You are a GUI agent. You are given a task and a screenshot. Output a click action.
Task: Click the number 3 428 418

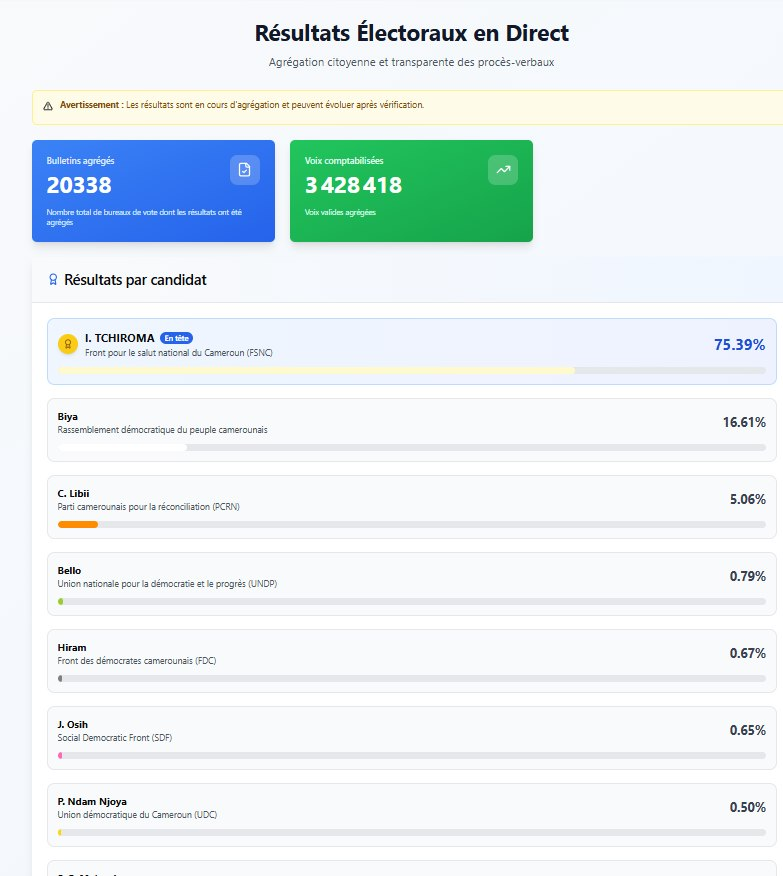(353, 185)
